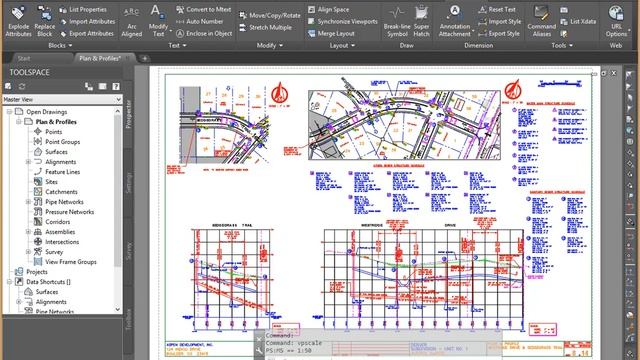Click Synchronize Viewports
The image size is (640, 360).
coord(342,22)
